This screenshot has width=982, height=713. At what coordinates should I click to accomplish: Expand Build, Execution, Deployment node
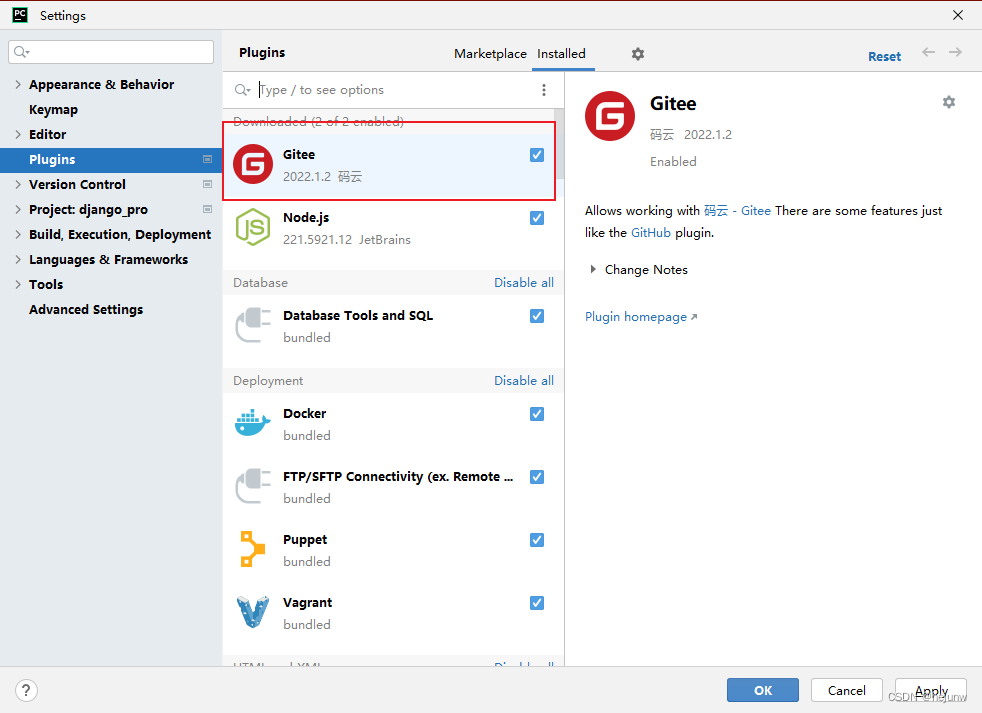click(18, 234)
